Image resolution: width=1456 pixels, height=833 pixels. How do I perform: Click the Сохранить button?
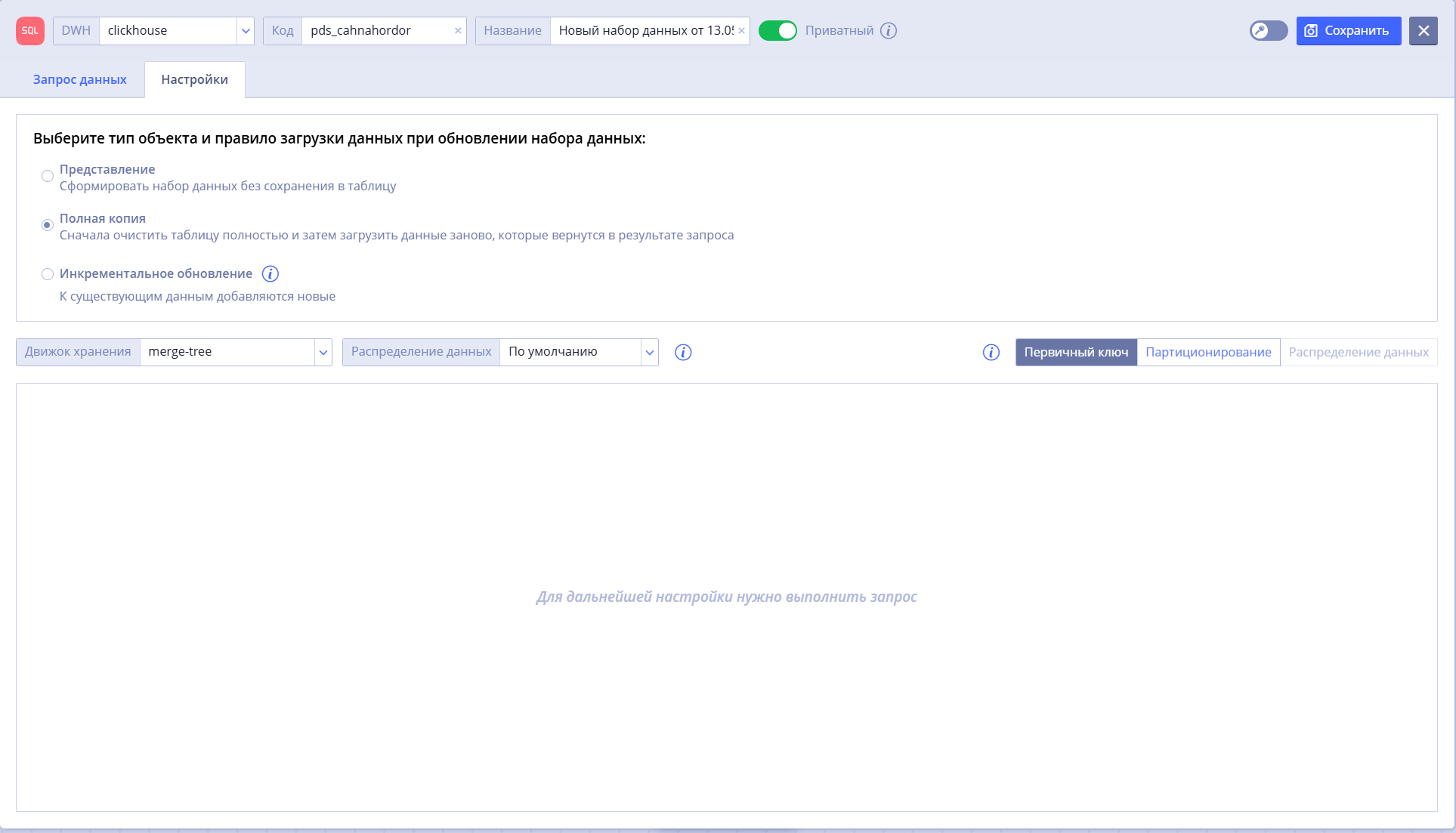pos(1349,31)
